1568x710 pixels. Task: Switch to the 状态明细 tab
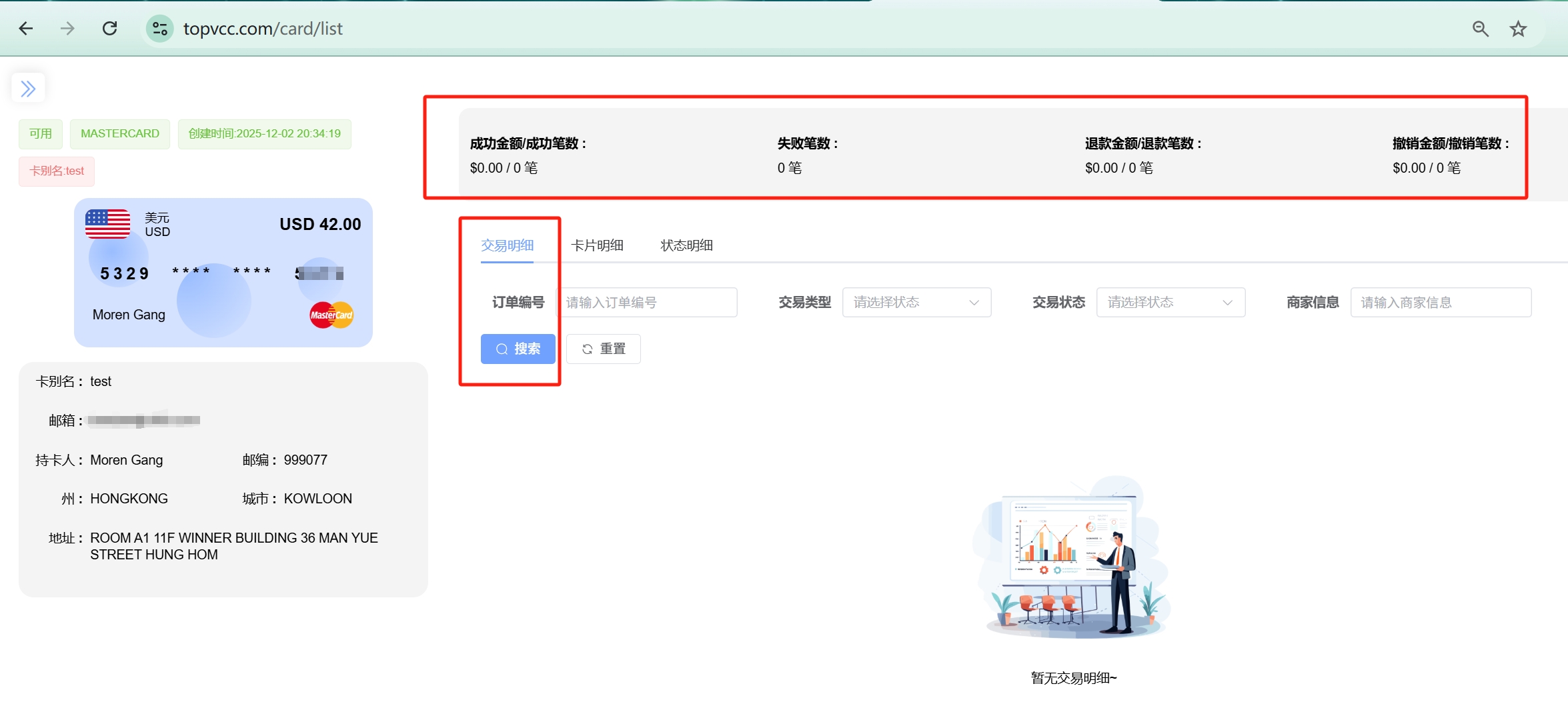pos(686,245)
